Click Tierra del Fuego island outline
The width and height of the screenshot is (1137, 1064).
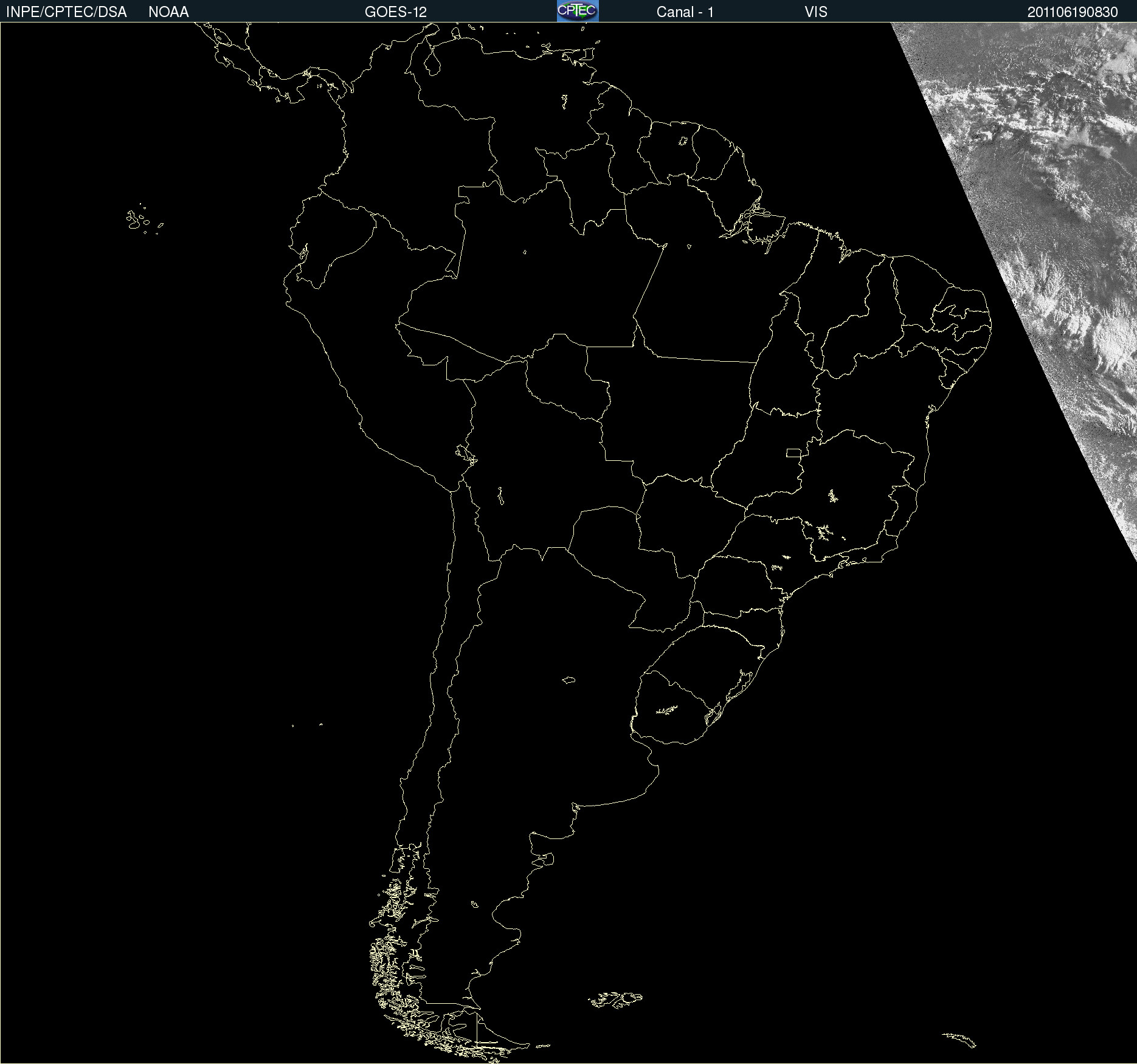click(x=486, y=1031)
